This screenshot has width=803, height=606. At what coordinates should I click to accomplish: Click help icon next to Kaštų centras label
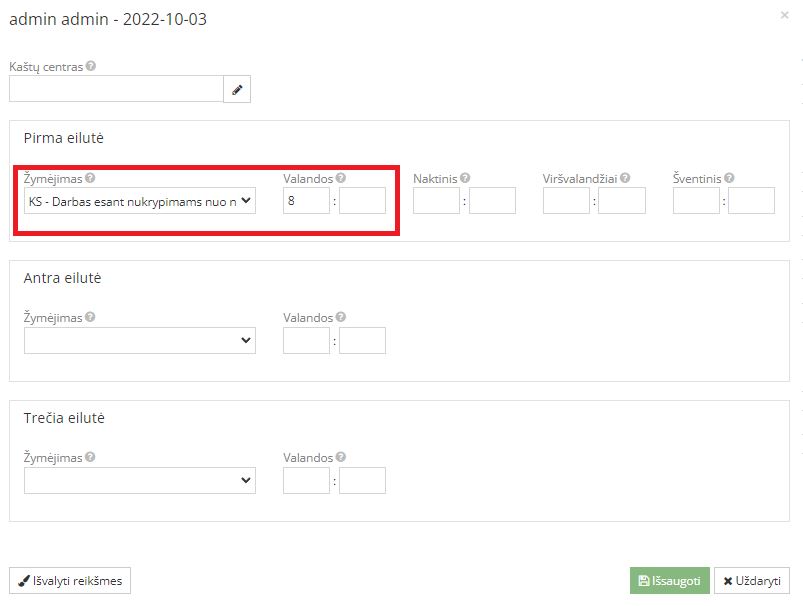(x=91, y=66)
